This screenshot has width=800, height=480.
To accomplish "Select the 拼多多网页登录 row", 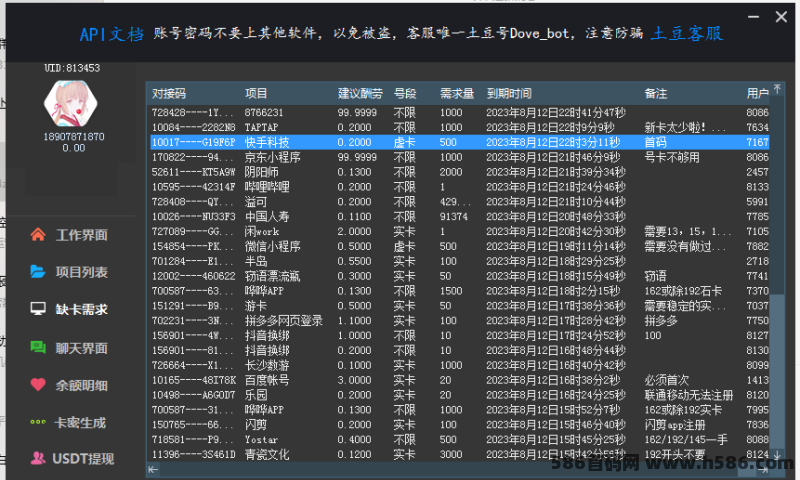I will 460,320.
